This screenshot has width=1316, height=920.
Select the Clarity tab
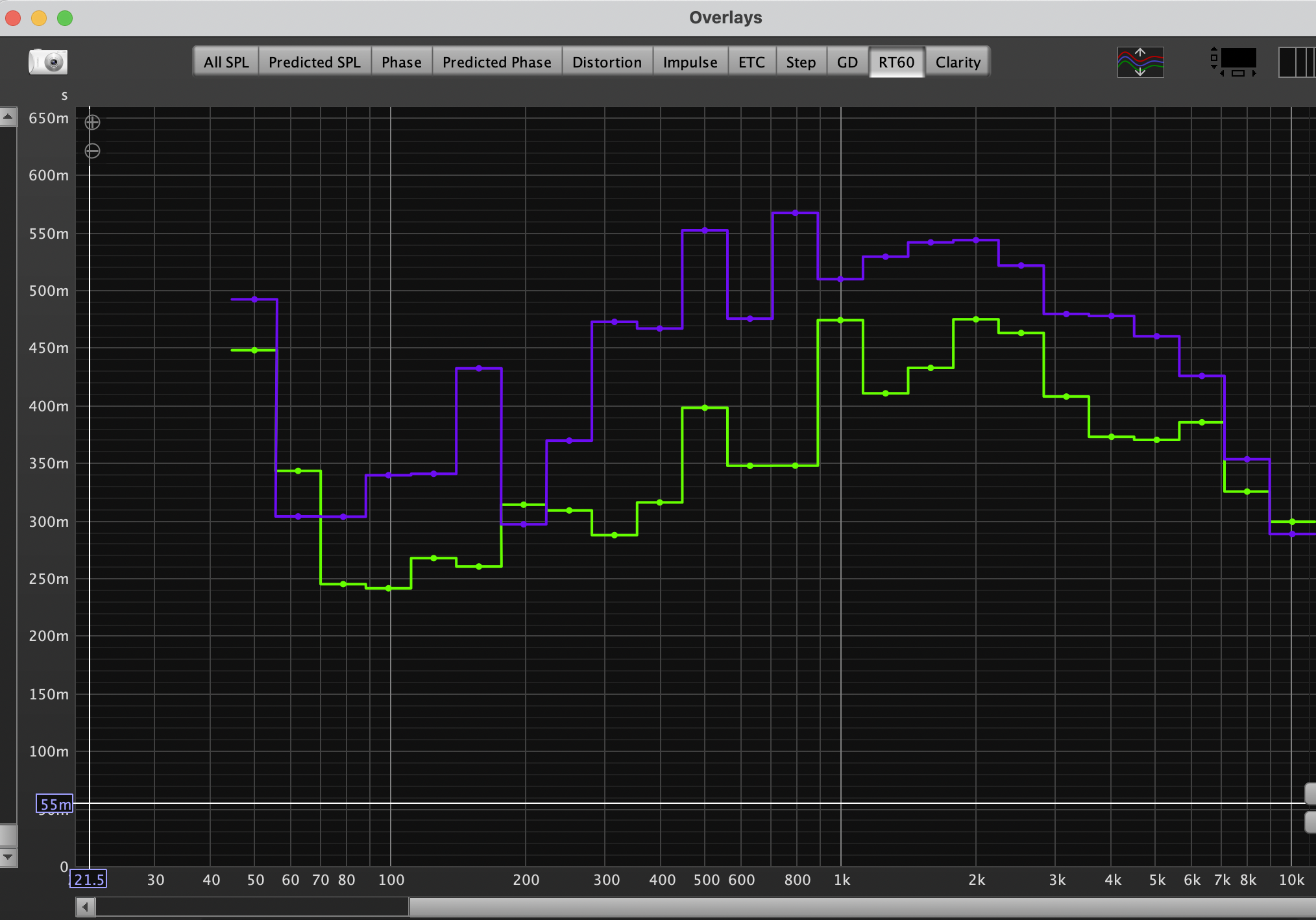pyautogui.click(x=958, y=62)
